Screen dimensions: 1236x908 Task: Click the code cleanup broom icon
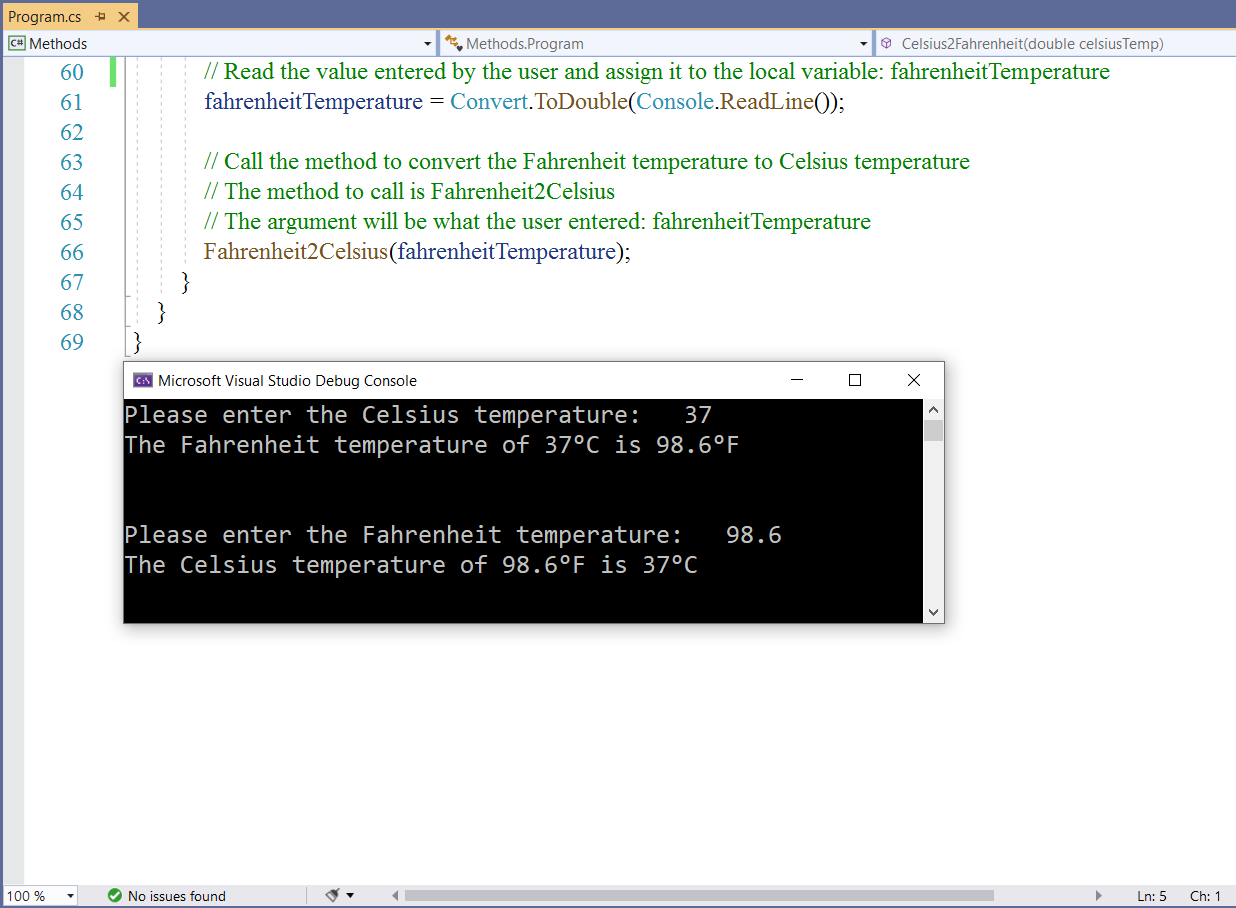[x=333, y=895]
